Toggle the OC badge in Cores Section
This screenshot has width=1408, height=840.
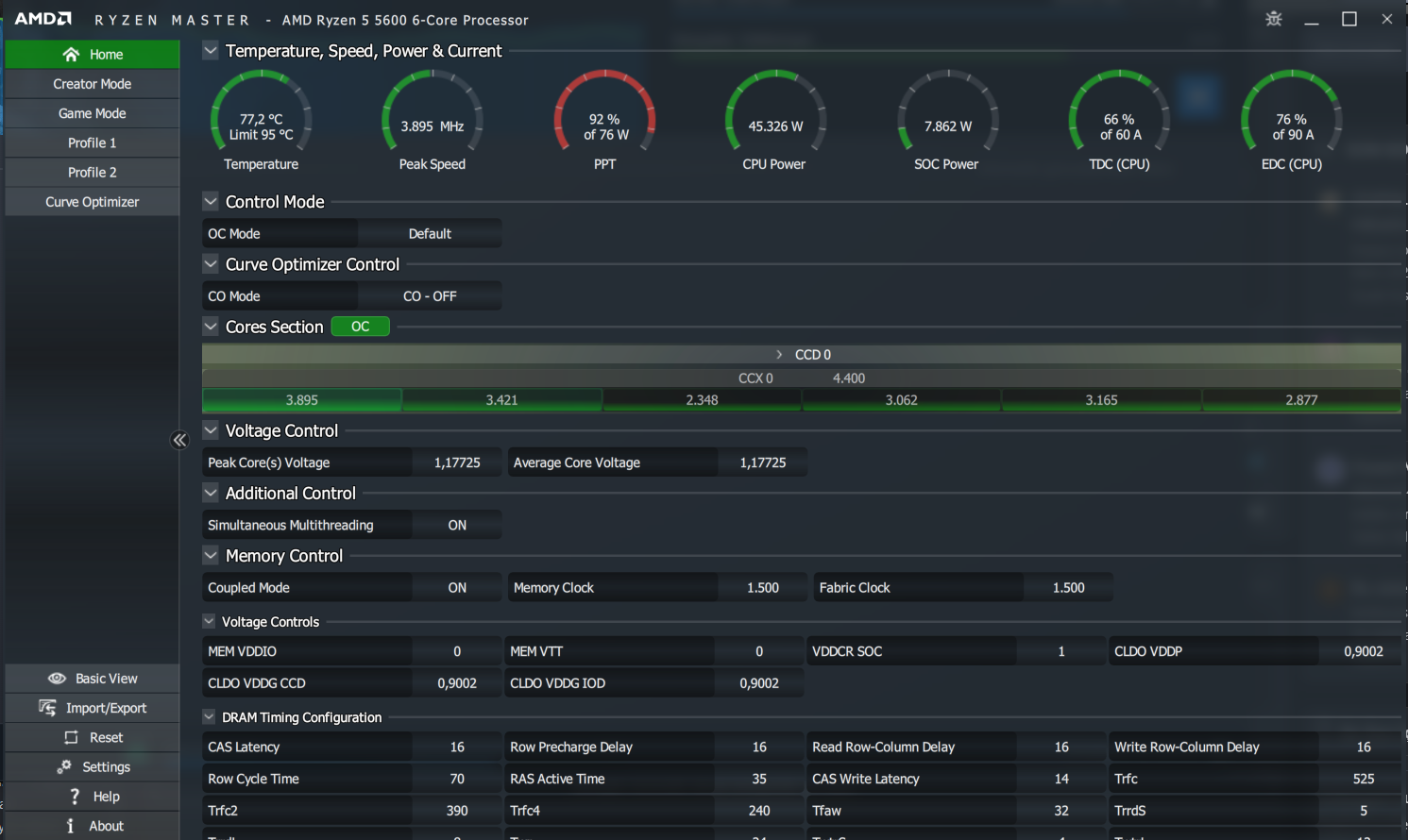click(360, 327)
